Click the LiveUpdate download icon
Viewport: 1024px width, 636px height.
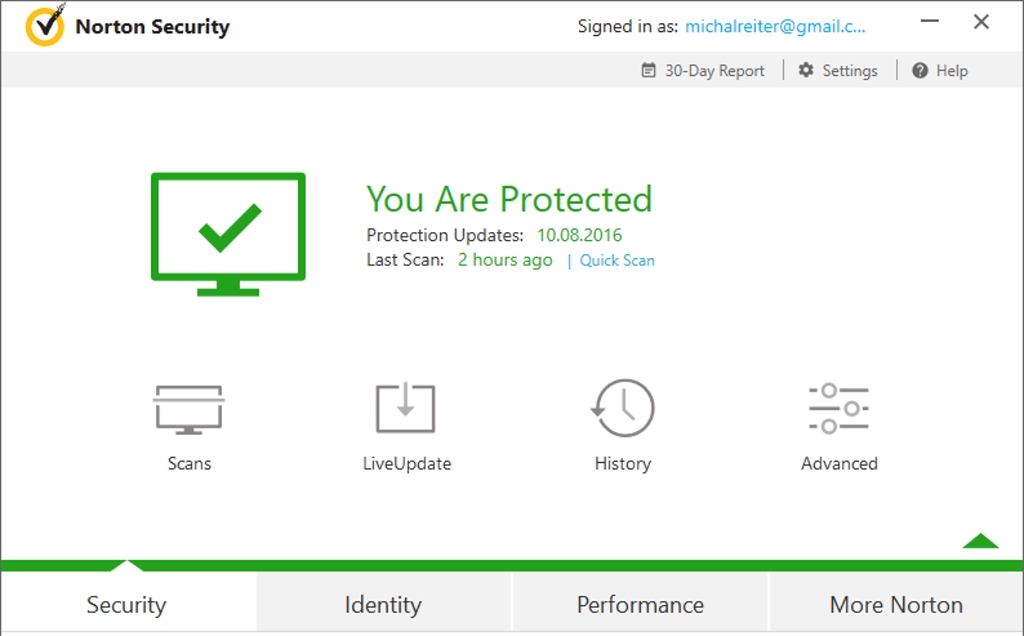coord(405,408)
